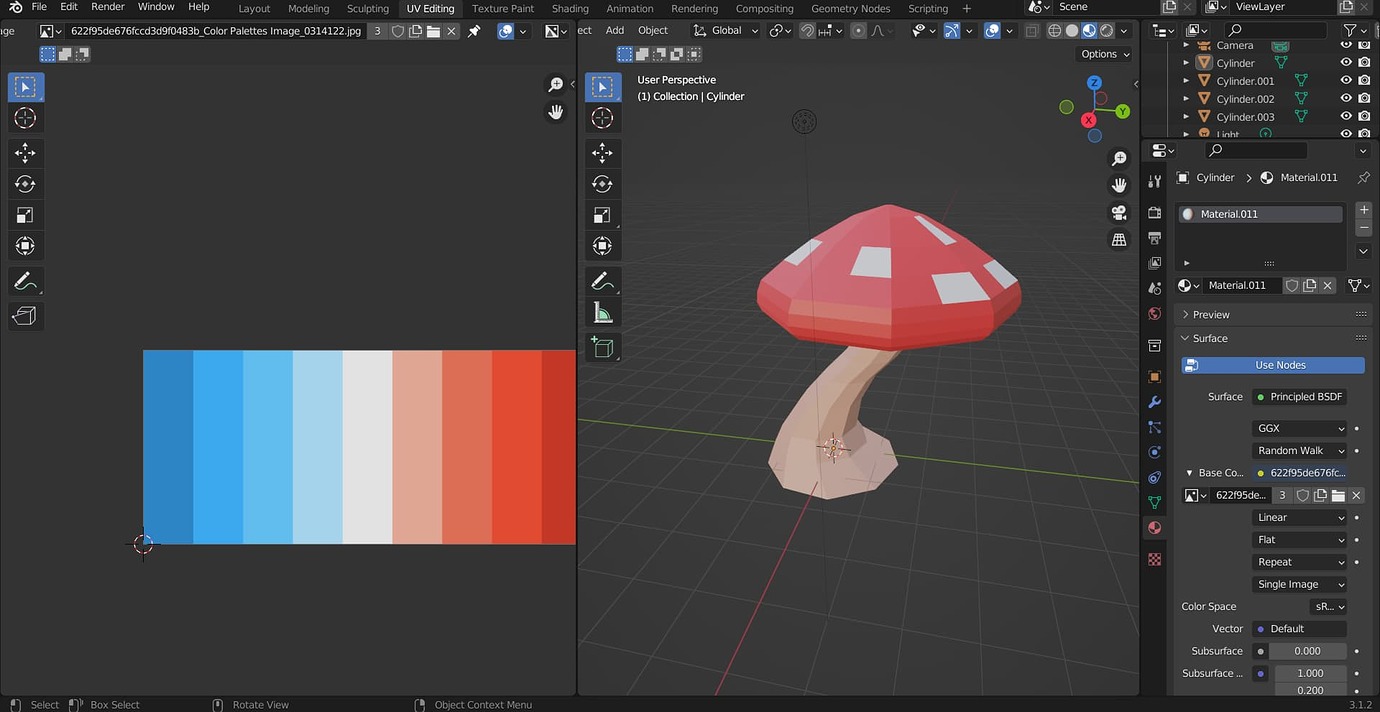Click the search field in the properties editor
The height and width of the screenshot is (712, 1380).
pos(1255,150)
